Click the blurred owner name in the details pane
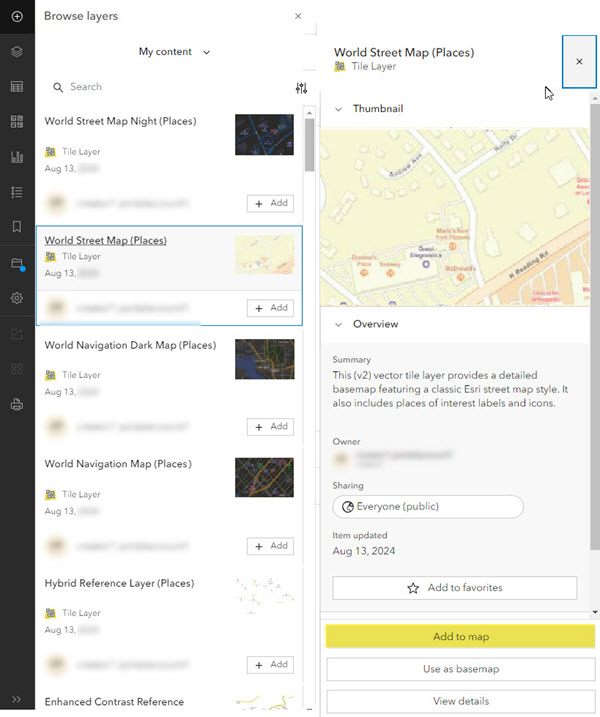Screen dimensions: 600x717 404,455
